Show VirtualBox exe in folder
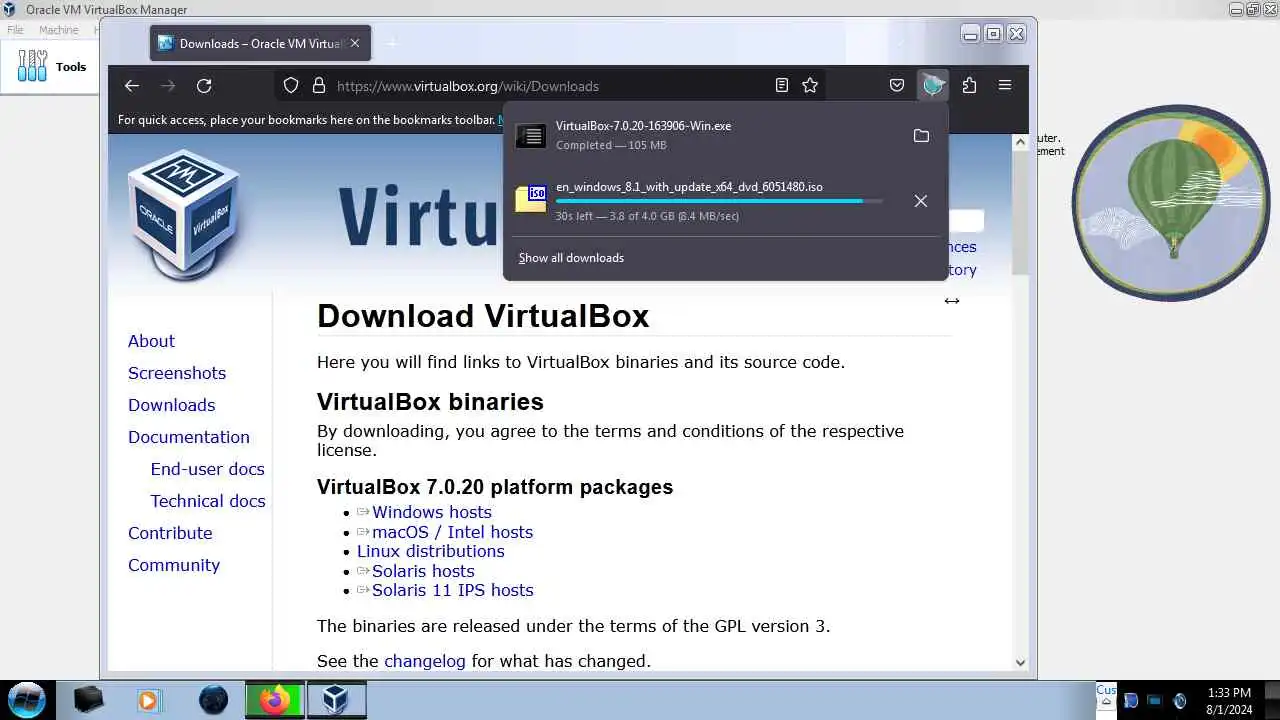Viewport: 1280px width, 720px height. point(922,135)
